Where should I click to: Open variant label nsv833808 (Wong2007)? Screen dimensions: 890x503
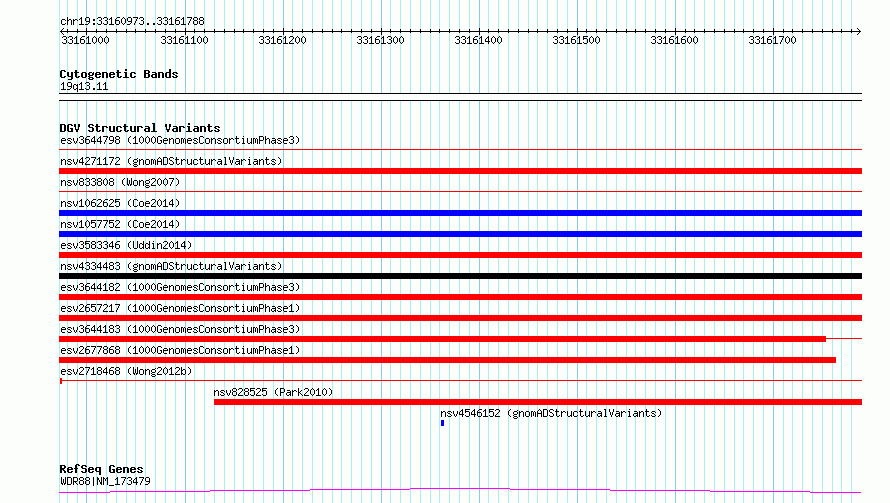[120, 182]
